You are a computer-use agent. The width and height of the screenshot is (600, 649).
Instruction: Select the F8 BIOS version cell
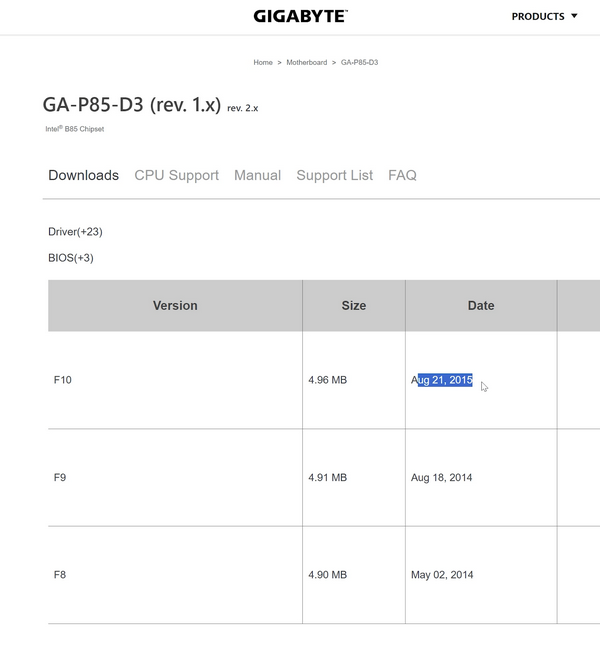[x=60, y=575]
